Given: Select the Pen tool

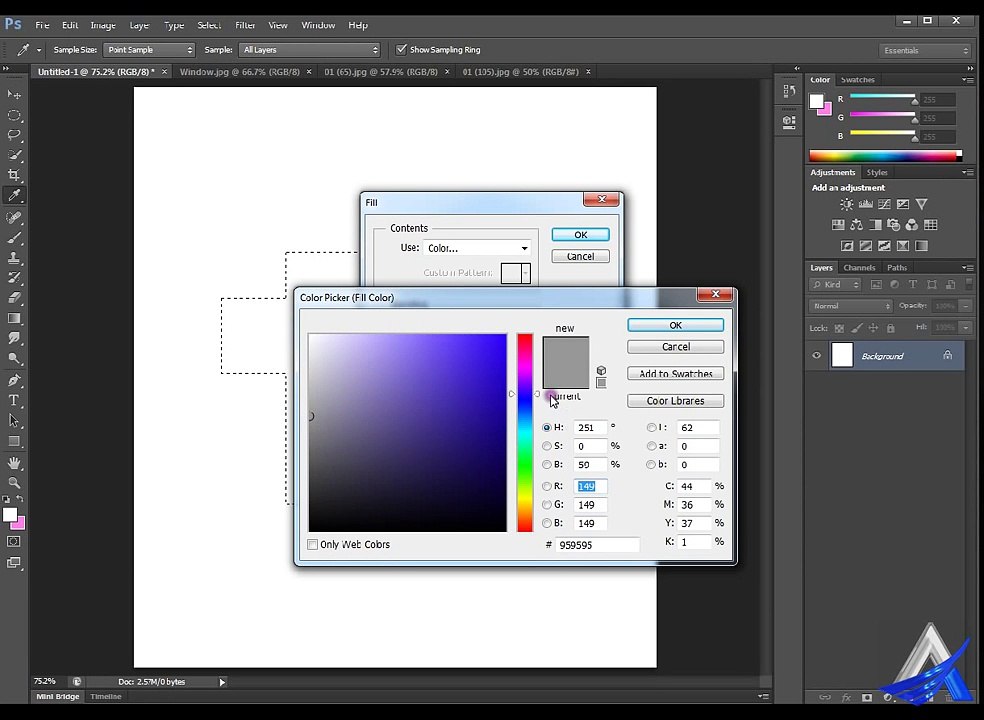Looking at the screenshot, I should coord(14,380).
